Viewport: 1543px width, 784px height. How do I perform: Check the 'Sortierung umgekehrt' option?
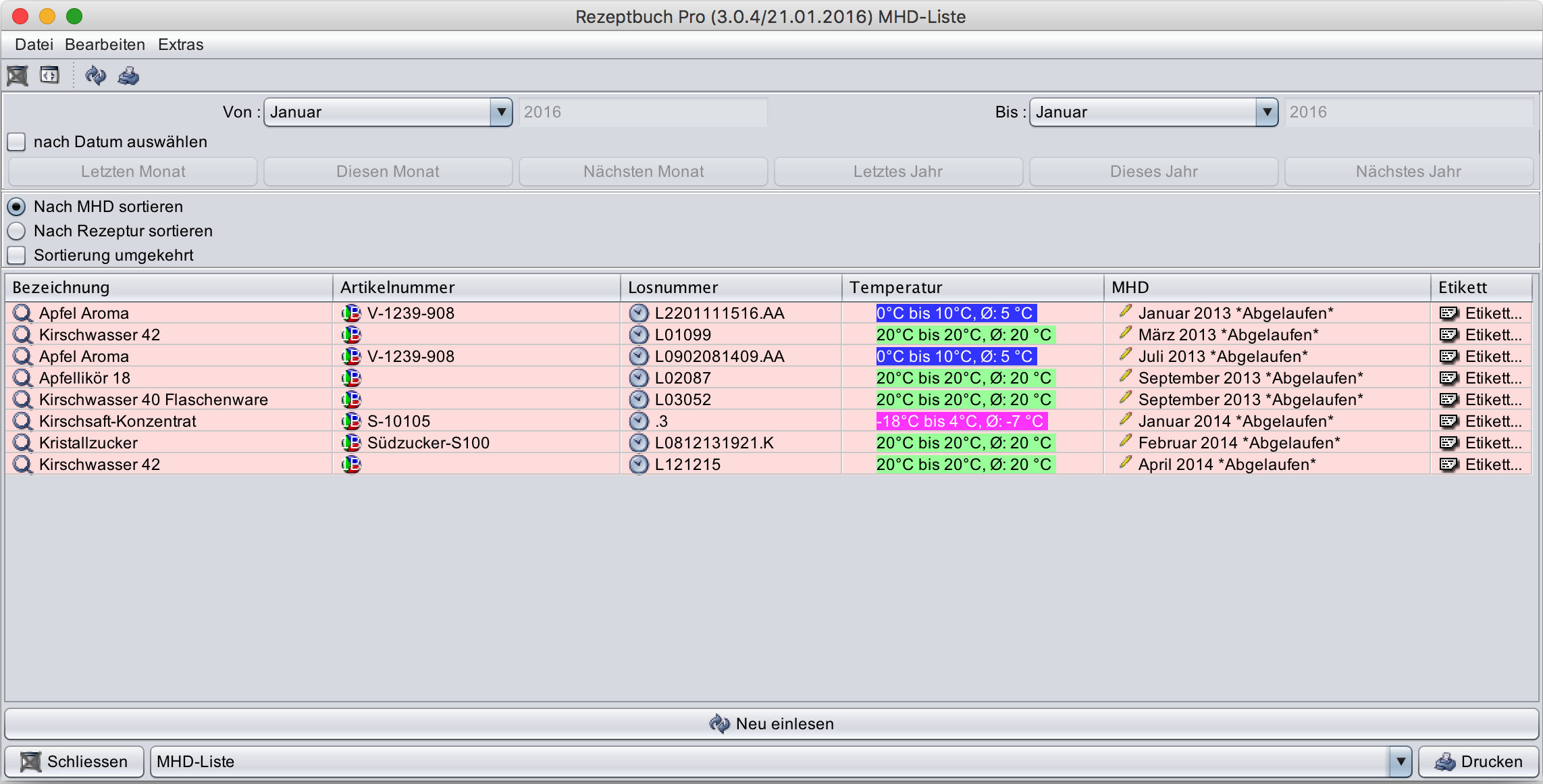[17, 255]
